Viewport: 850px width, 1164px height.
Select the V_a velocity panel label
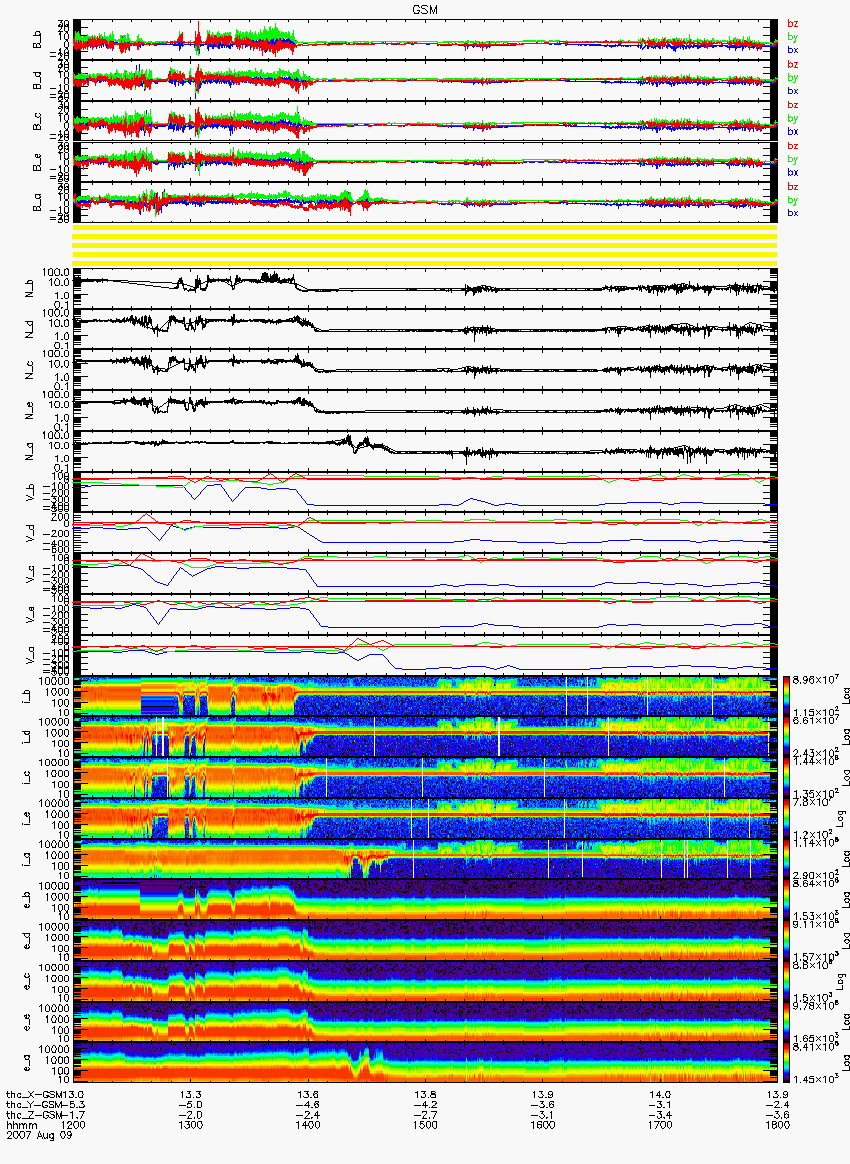[x=30, y=654]
